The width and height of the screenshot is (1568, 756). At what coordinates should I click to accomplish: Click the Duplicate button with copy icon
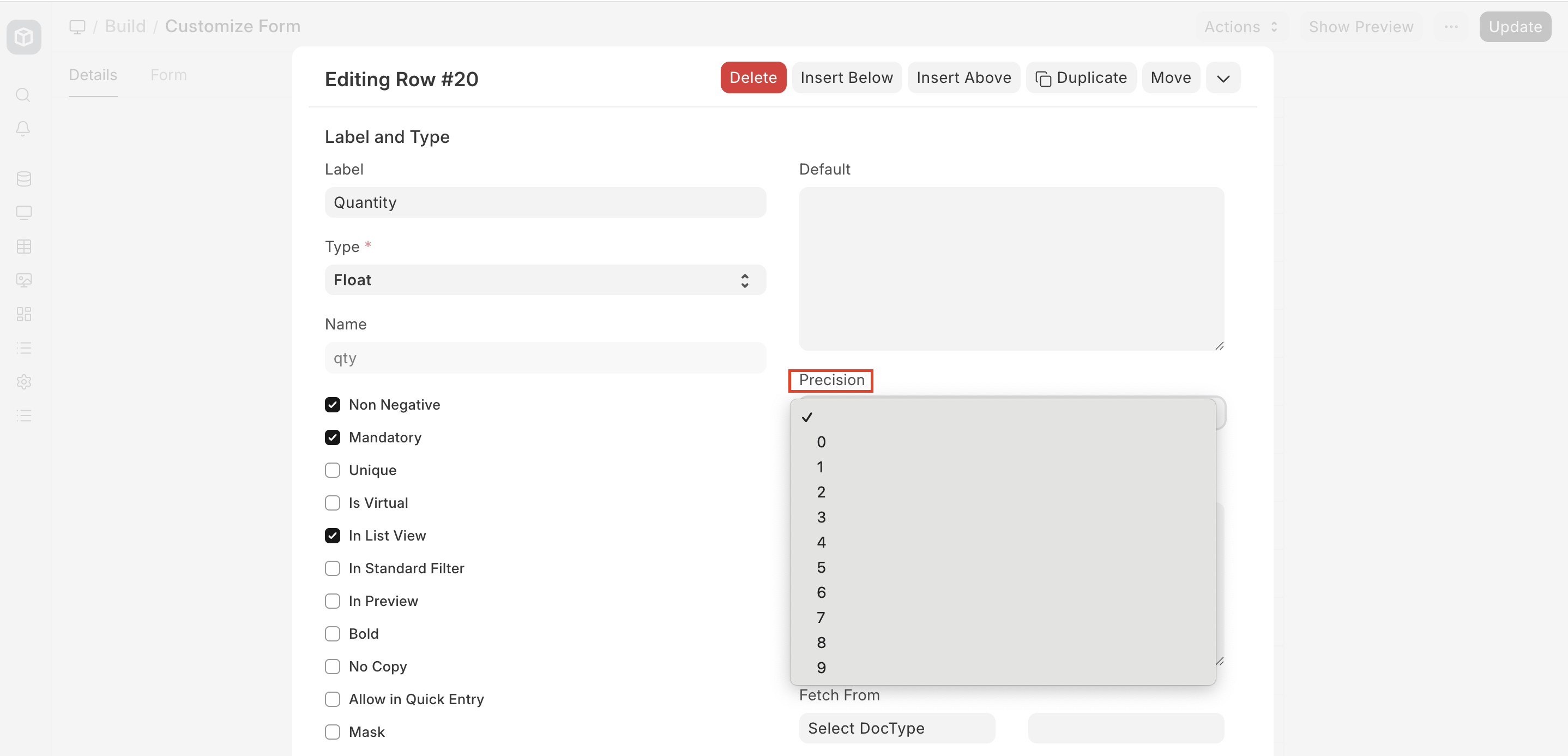(1081, 78)
